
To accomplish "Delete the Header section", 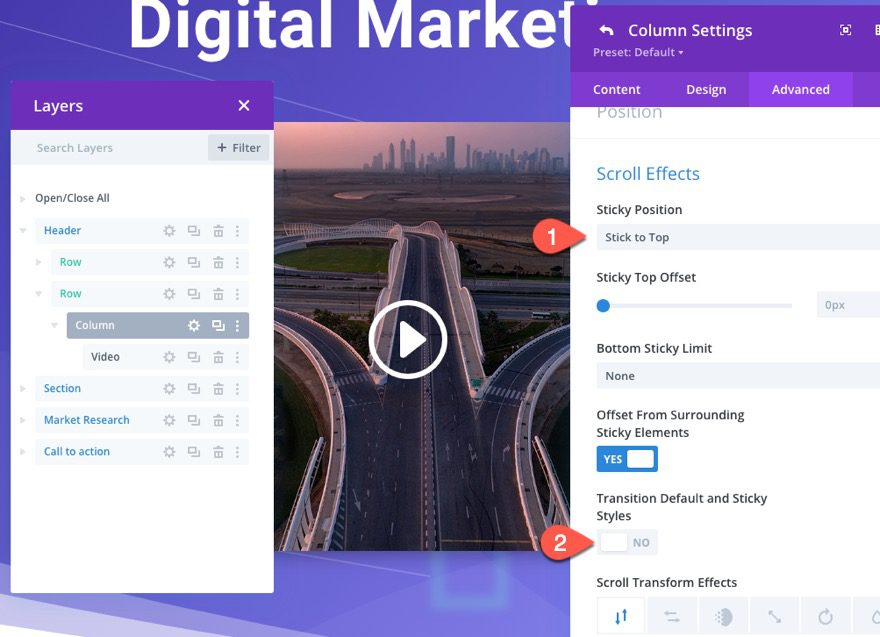I will pyautogui.click(x=218, y=230).
